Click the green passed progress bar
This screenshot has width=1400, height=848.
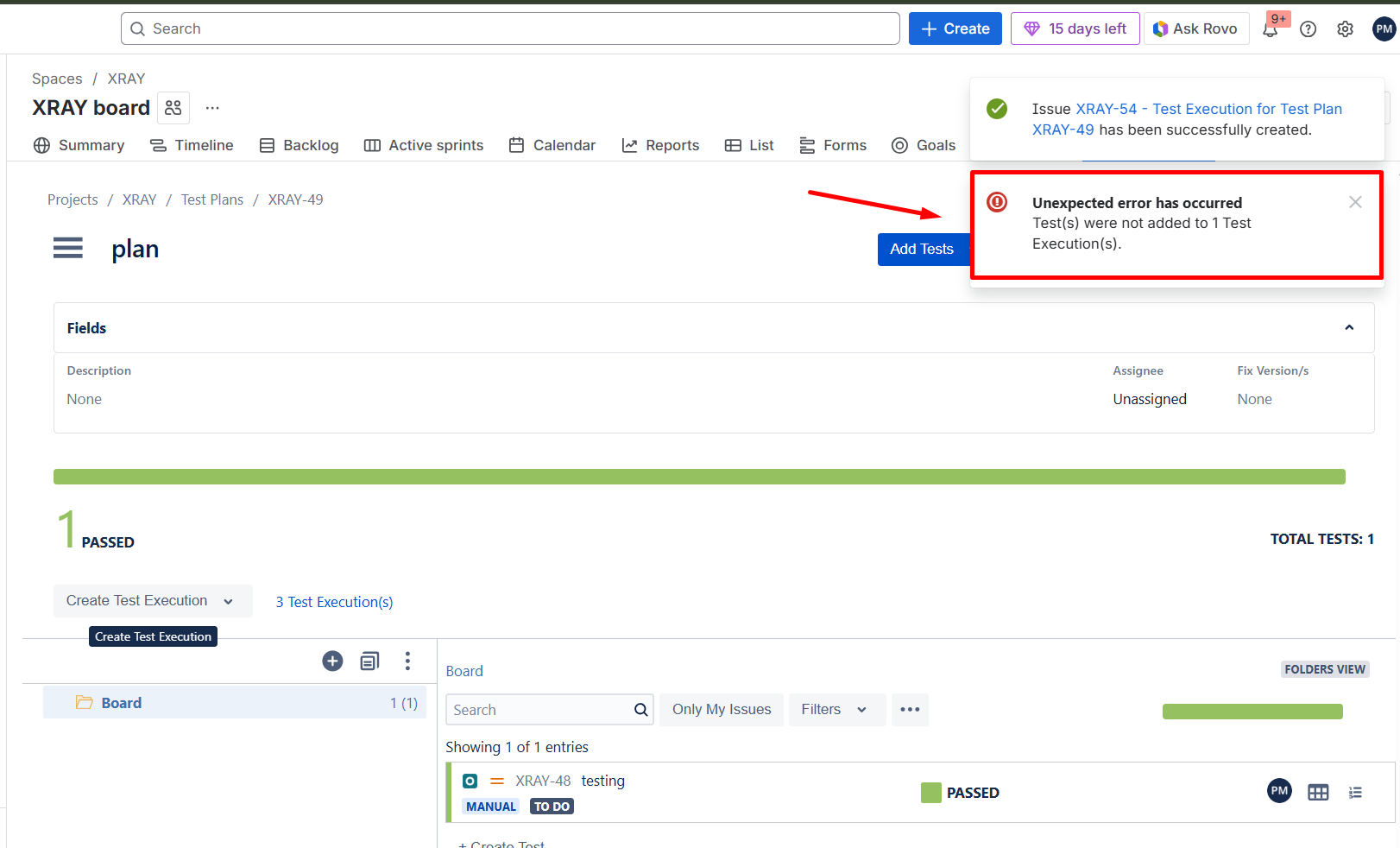tap(699, 477)
